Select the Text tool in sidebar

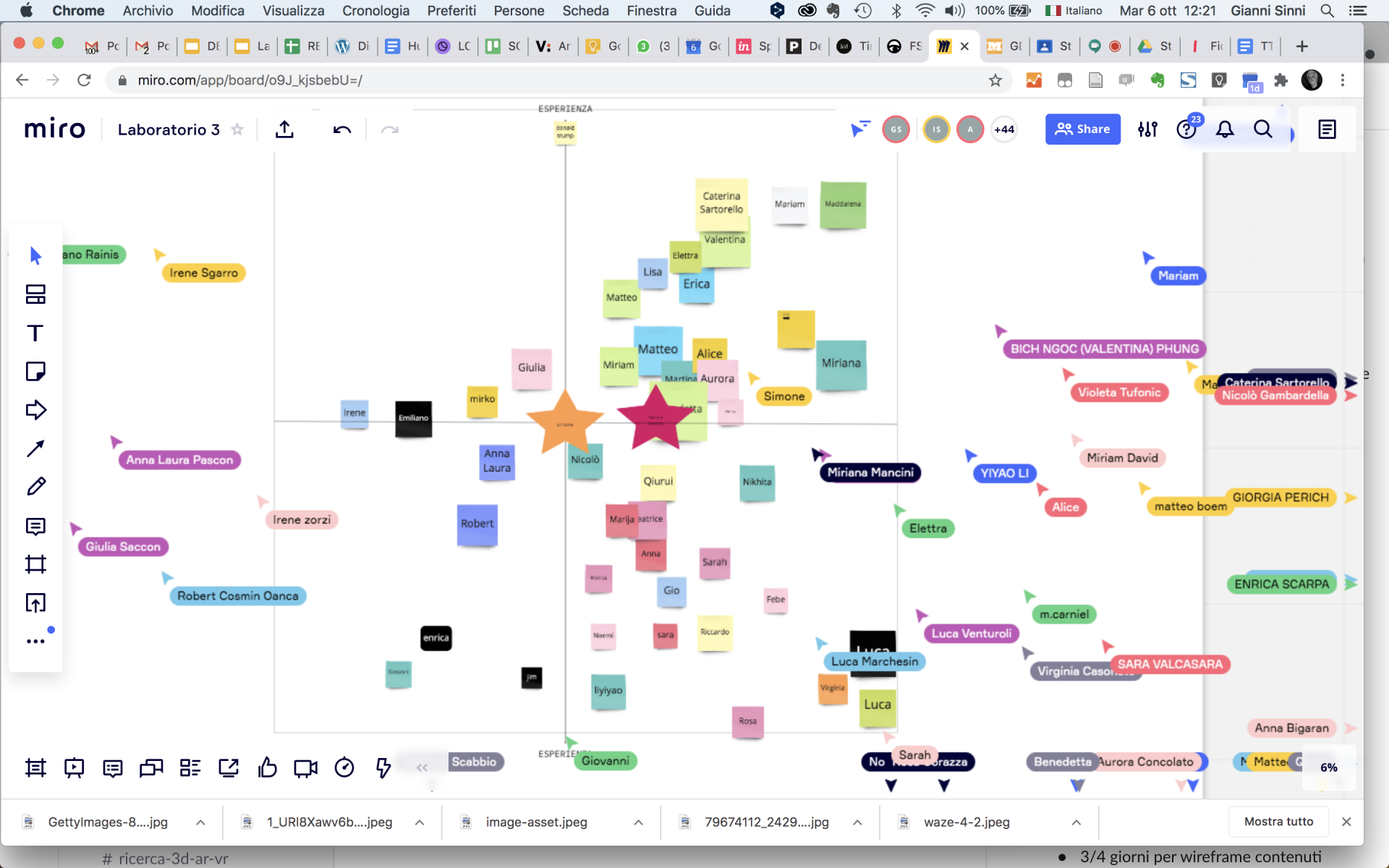tap(35, 333)
